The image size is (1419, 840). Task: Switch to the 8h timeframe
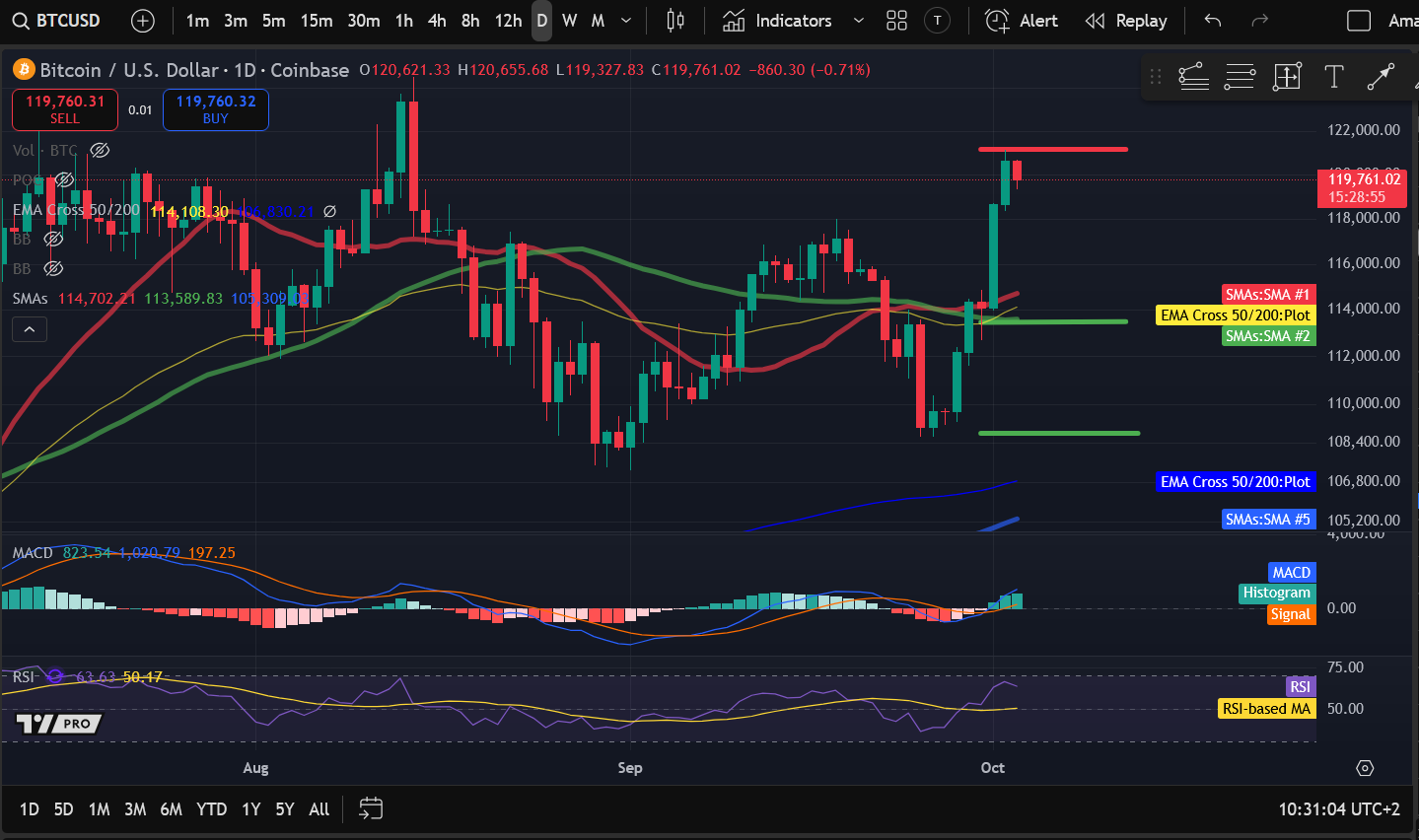(x=470, y=21)
